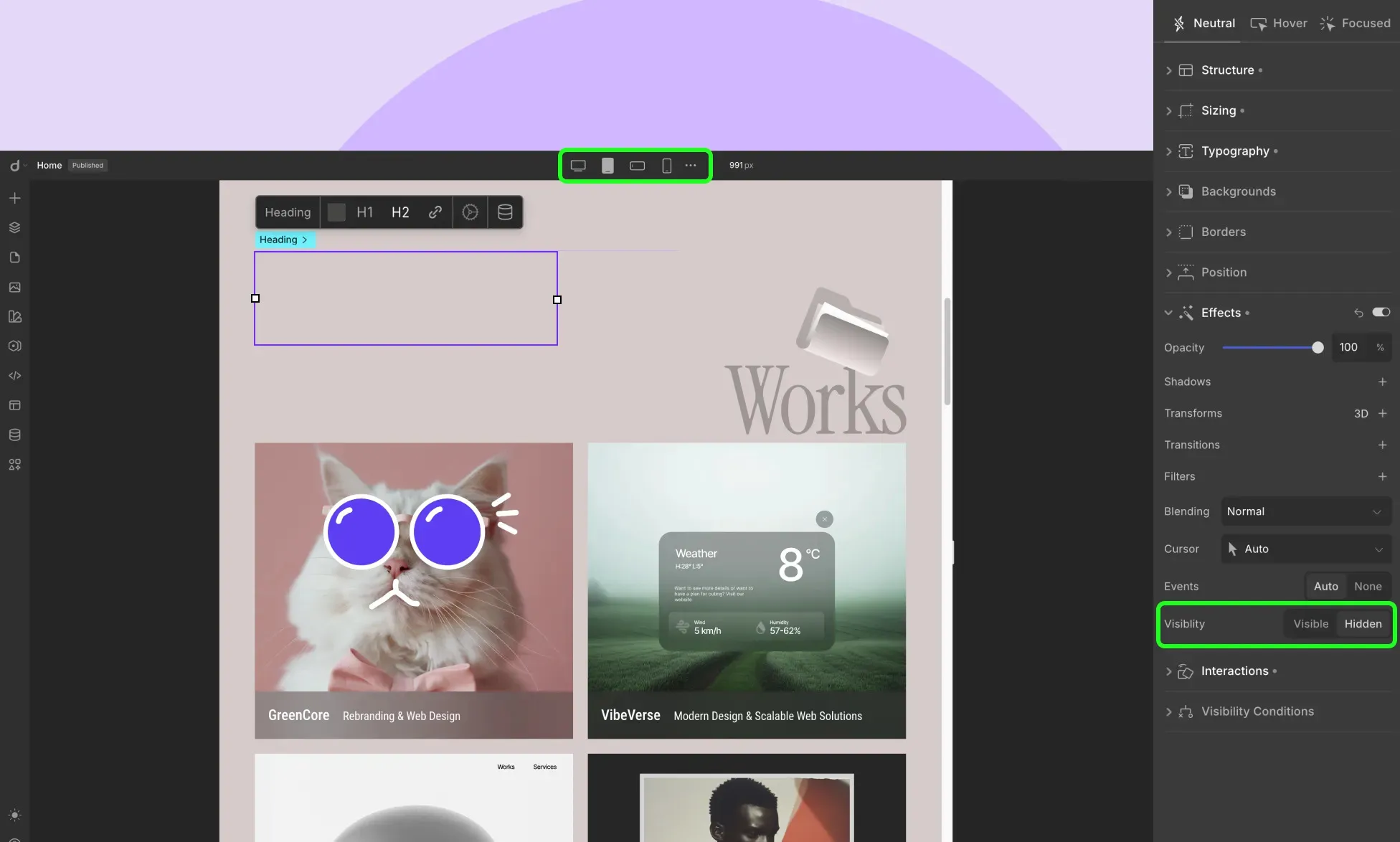Click the link icon in Heading toolbar
Viewport: 1400px width, 842px height.
click(435, 212)
